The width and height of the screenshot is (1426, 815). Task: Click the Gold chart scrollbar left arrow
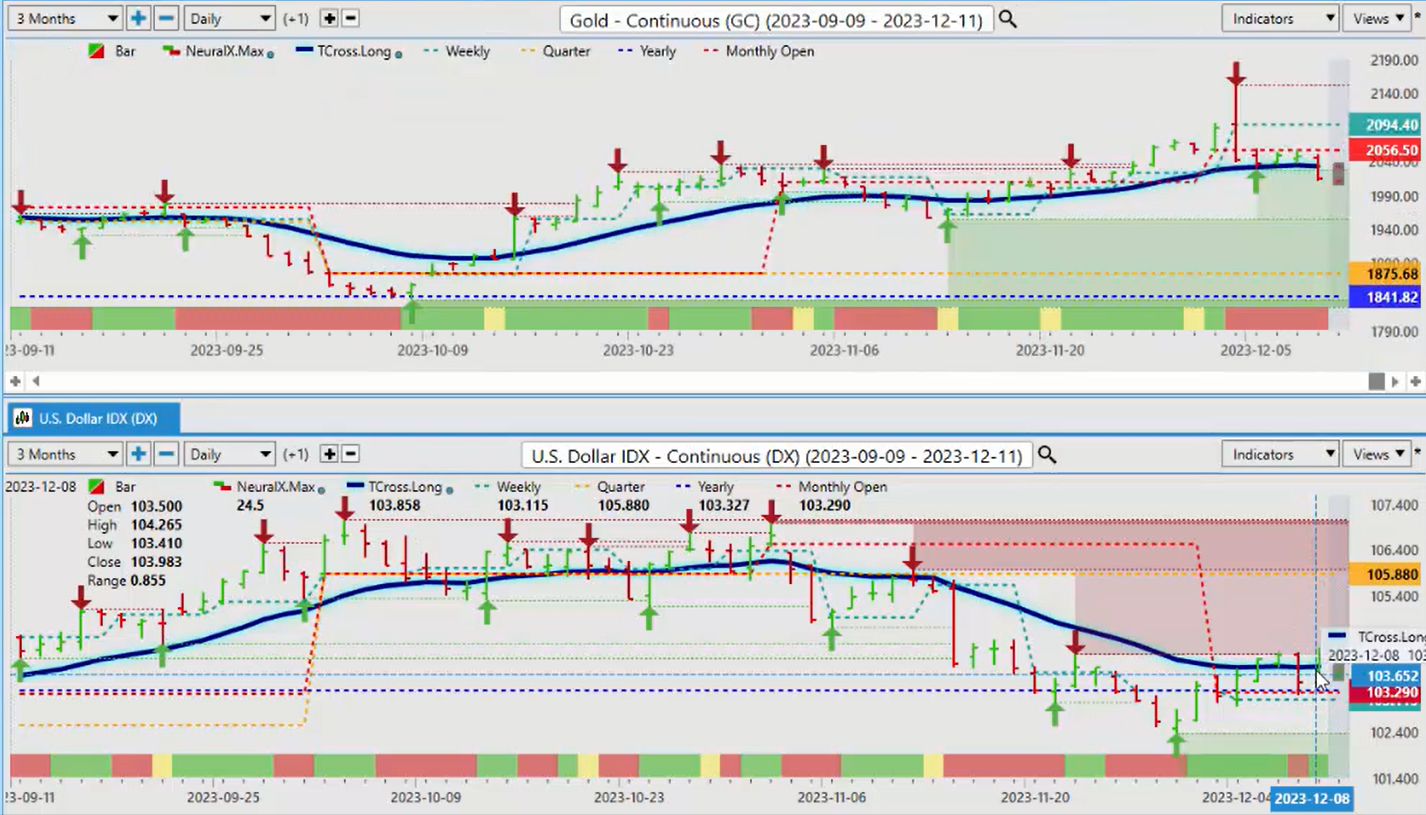point(37,381)
